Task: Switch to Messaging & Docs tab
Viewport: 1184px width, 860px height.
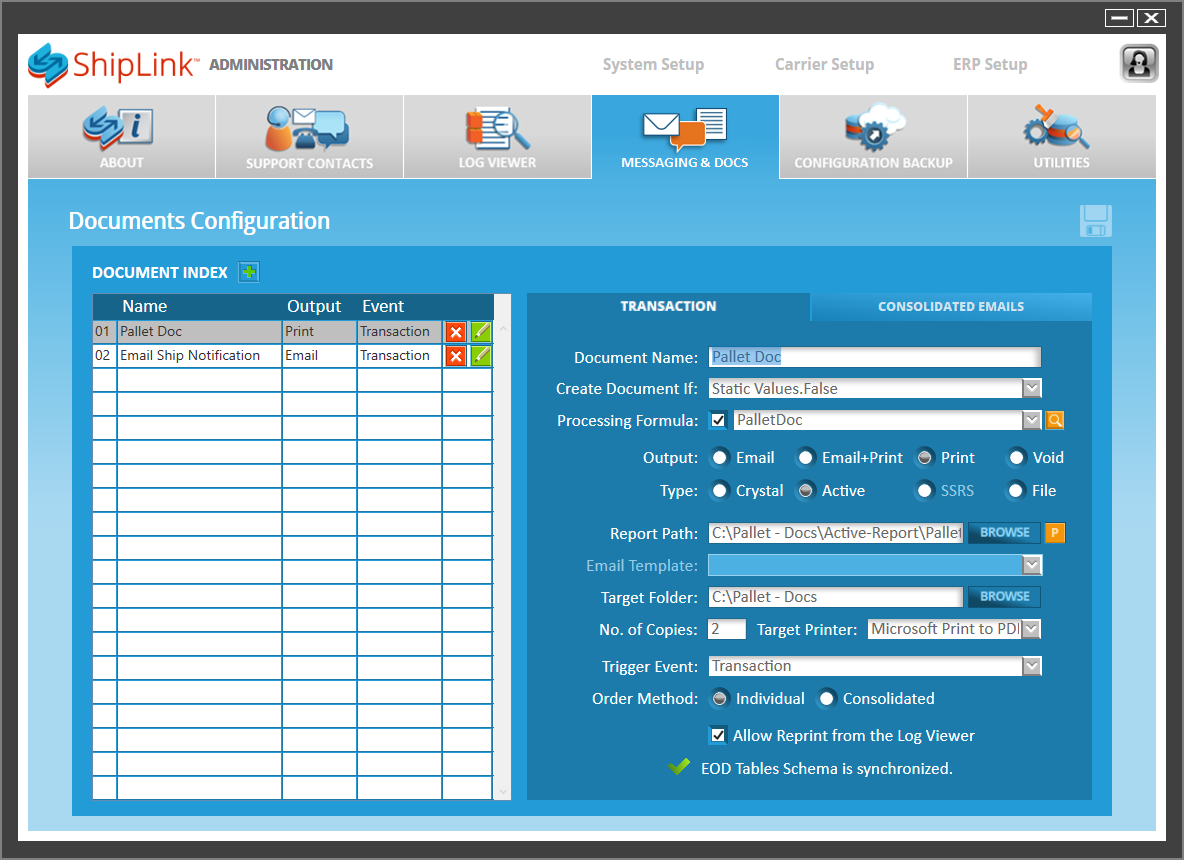Action: coord(685,137)
